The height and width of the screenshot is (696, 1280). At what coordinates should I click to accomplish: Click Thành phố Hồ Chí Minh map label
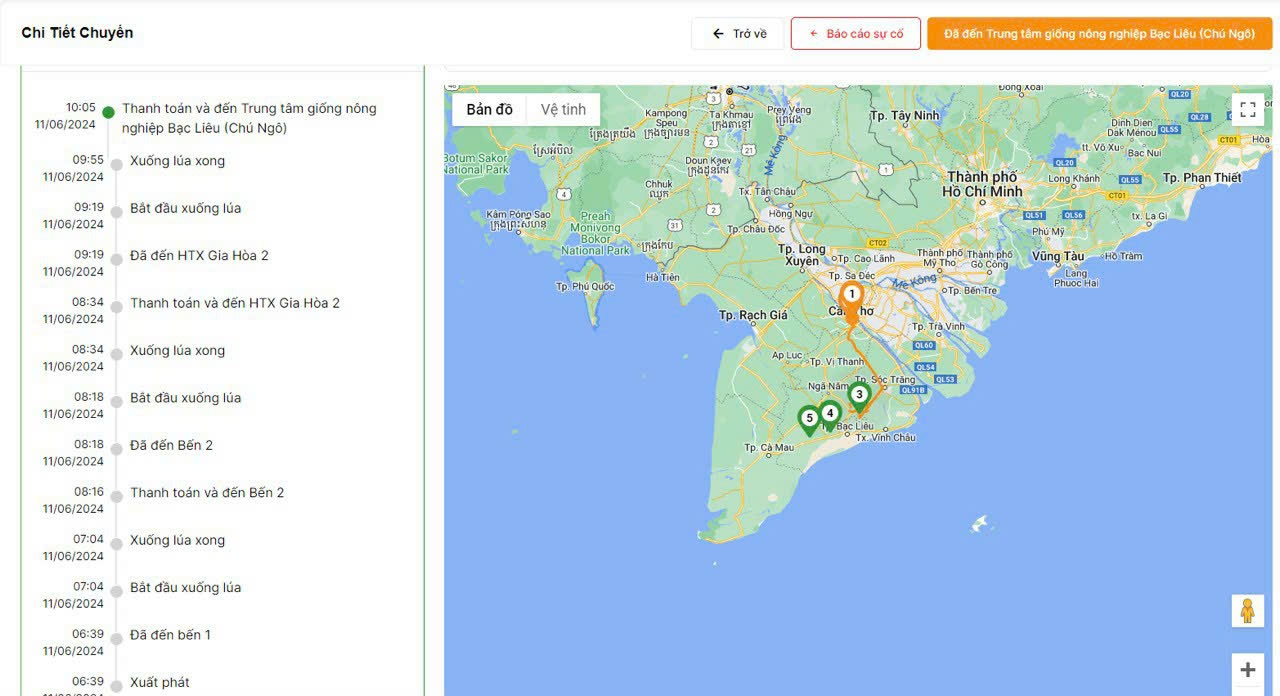click(x=984, y=184)
